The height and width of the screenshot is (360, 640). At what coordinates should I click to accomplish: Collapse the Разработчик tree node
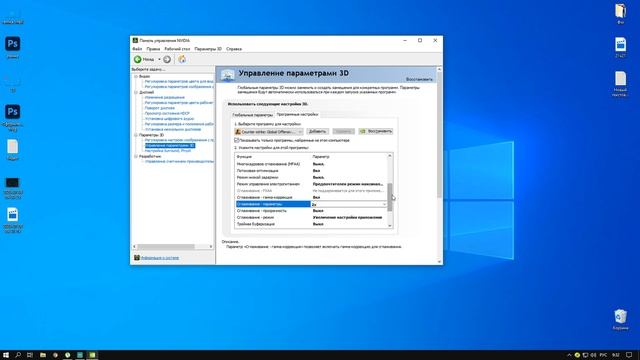(x=136, y=156)
